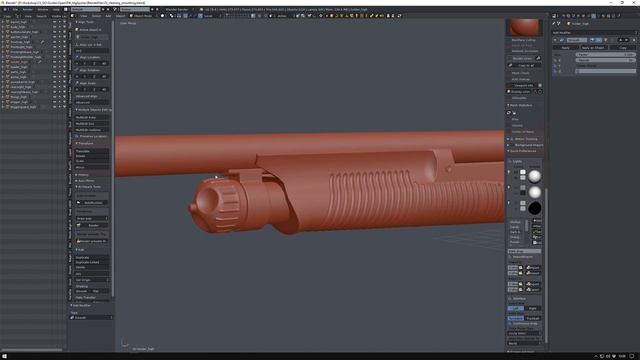
Task: Open the viewport shading selector
Action: [163, 16]
